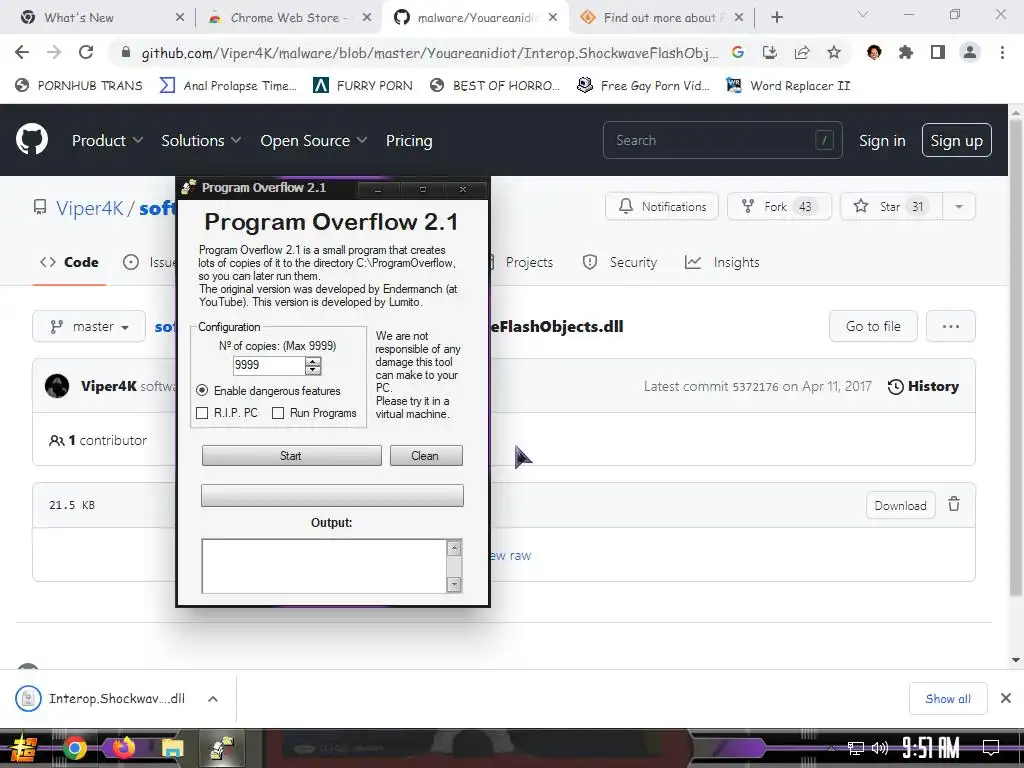
Task: Open File Explorer from taskbar
Action: pyautogui.click(x=172, y=748)
